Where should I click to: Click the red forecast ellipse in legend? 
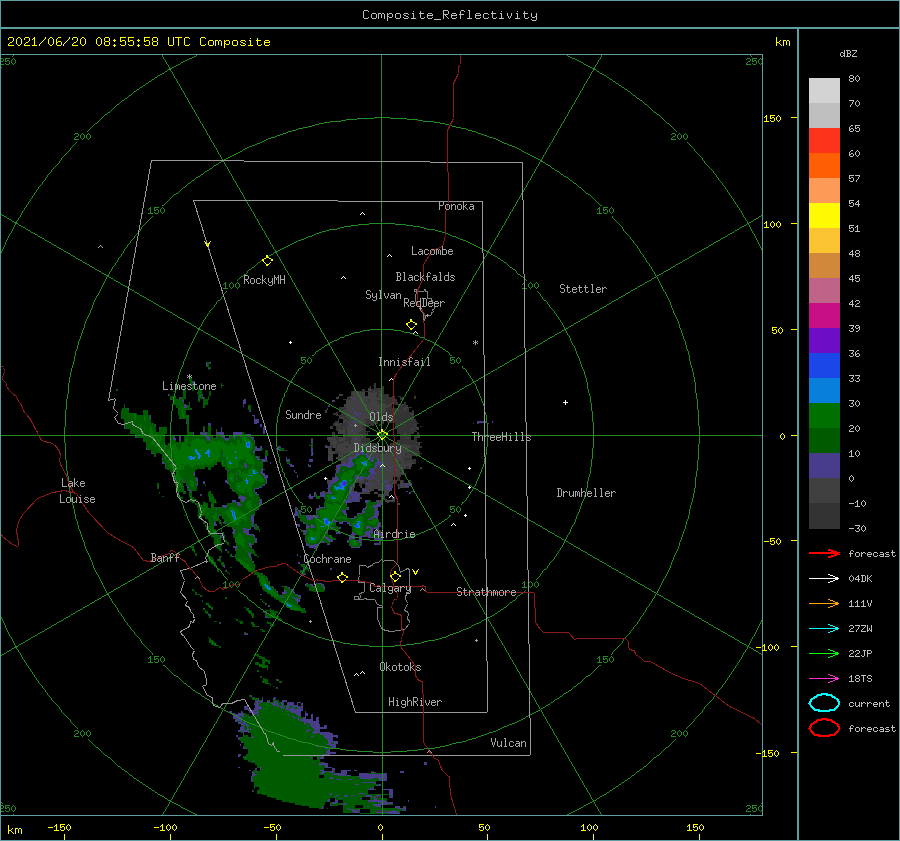(x=824, y=728)
